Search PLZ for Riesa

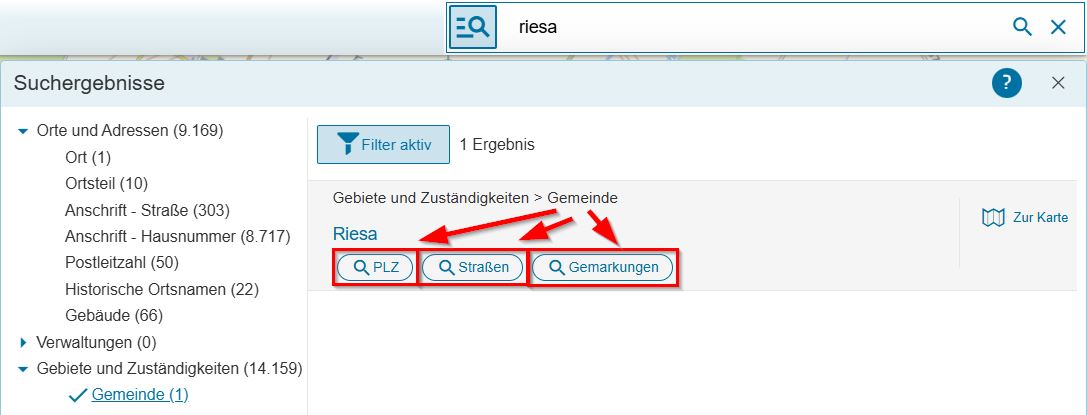click(376, 267)
